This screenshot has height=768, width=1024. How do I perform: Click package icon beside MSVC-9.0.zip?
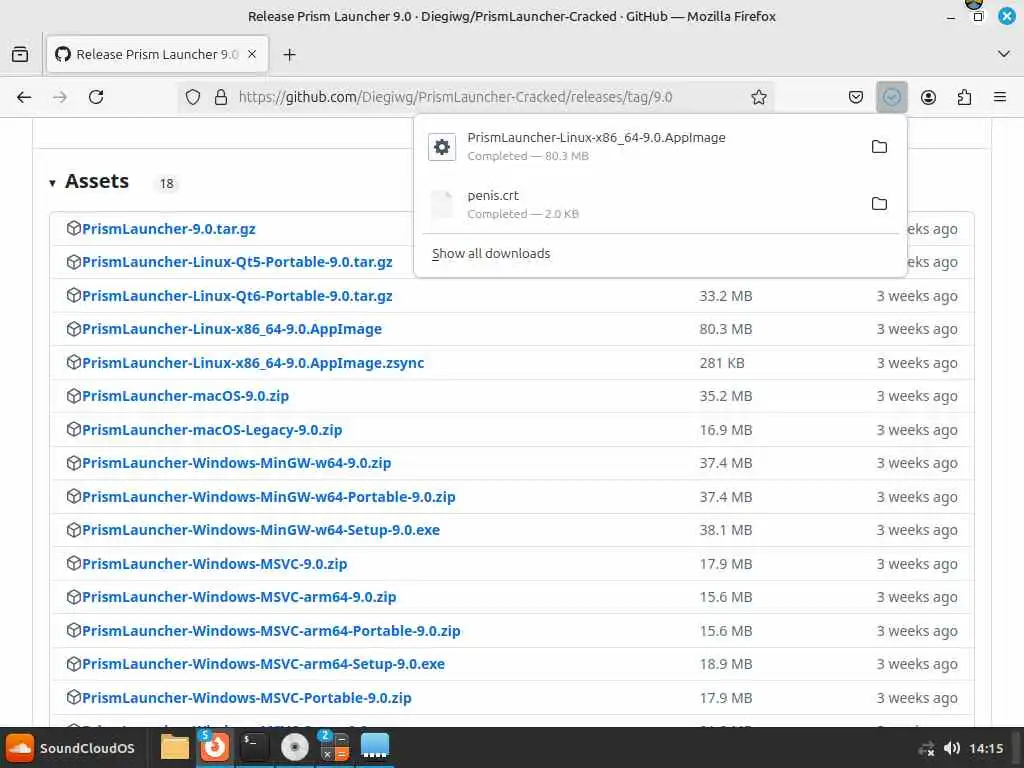click(x=73, y=563)
